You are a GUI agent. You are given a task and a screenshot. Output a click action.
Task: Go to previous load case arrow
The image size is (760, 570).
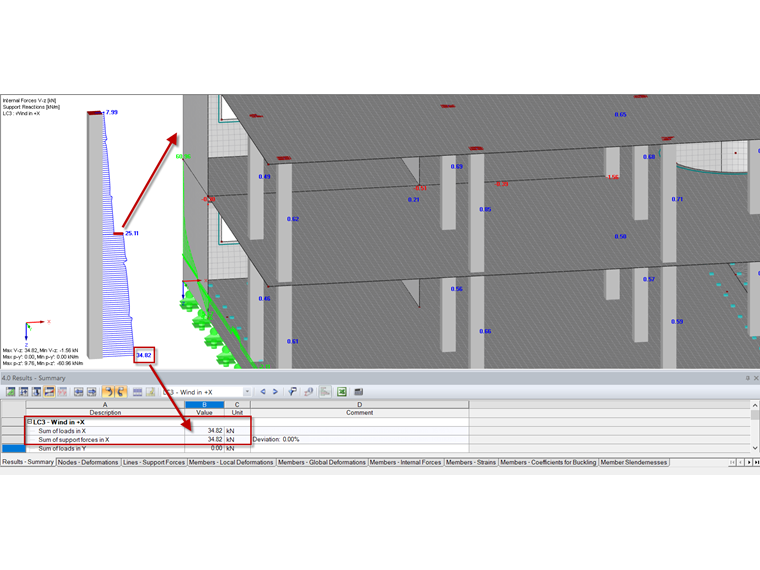[x=263, y=392]
